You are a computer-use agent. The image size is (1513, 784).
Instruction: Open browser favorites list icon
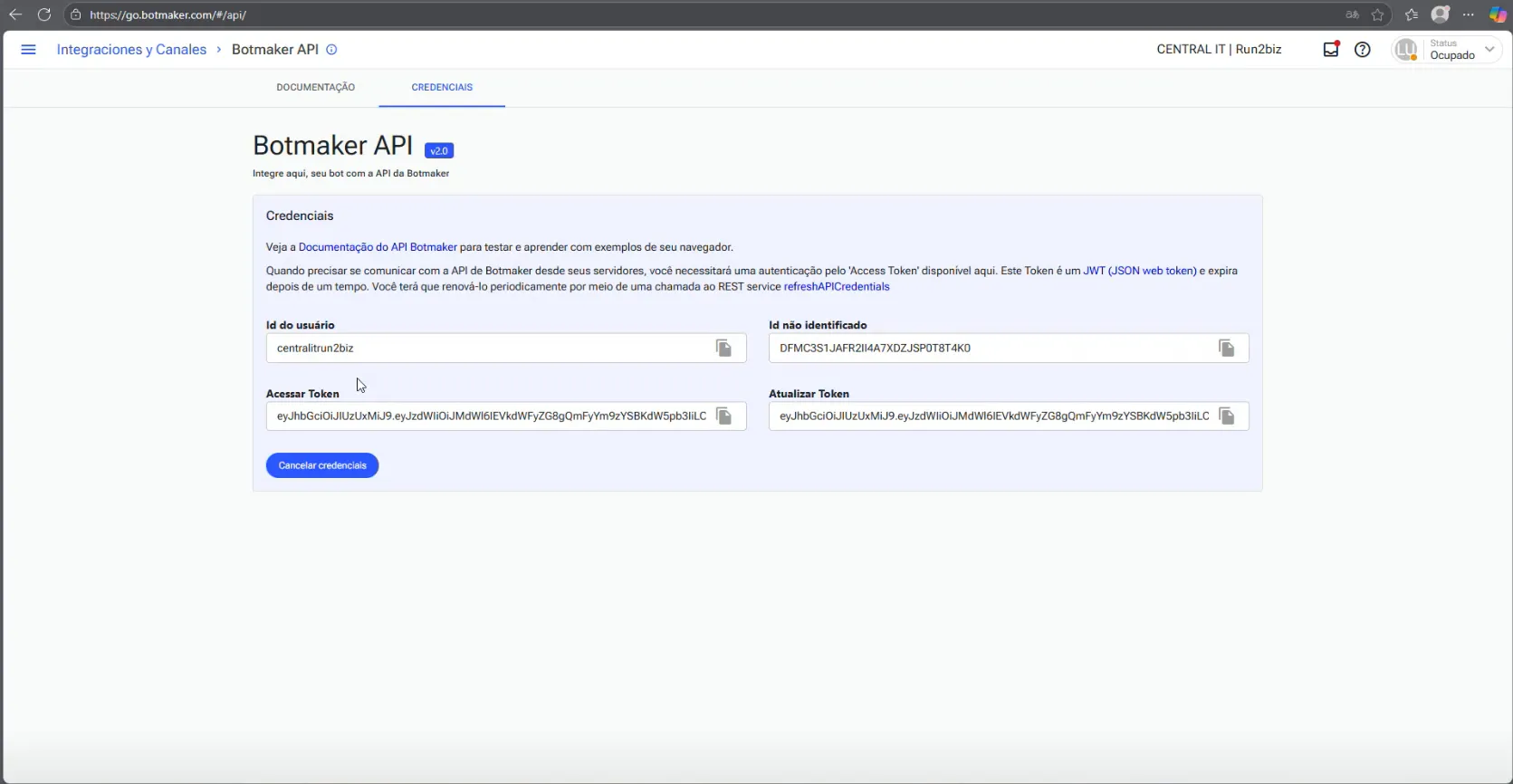[x=1411, y=14]
